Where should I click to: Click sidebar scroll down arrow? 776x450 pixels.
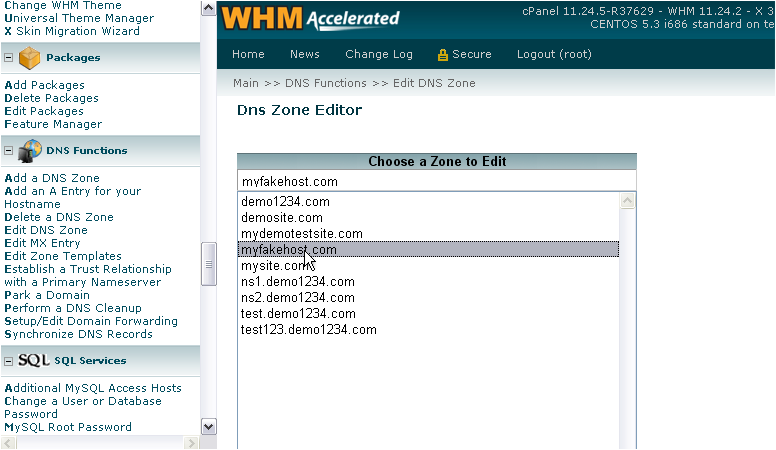[208, 427]
